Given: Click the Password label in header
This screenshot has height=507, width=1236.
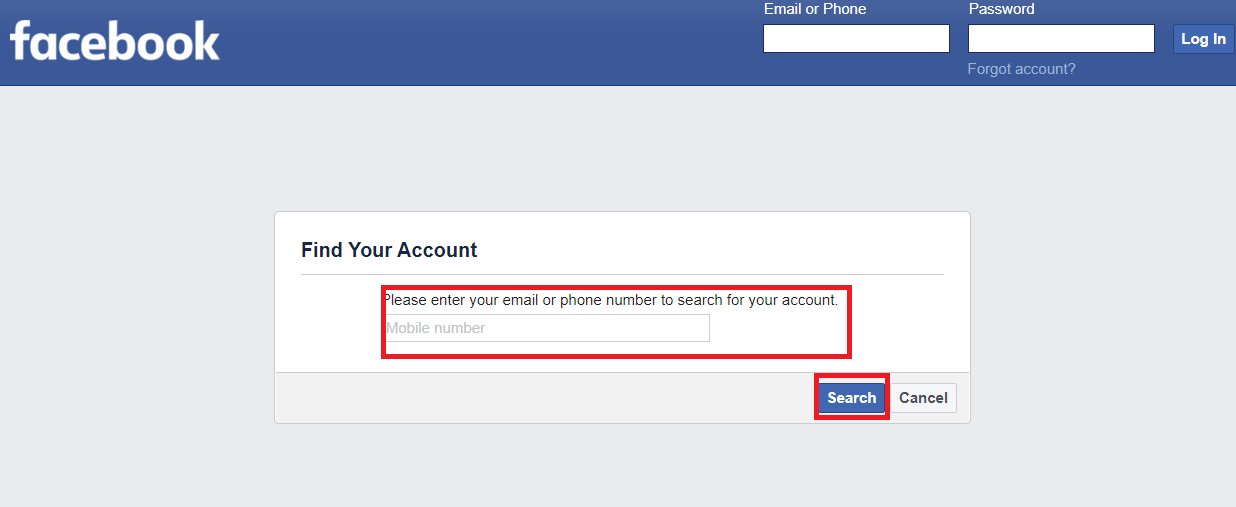Looking at the screenshot, I should (1001, 9).
